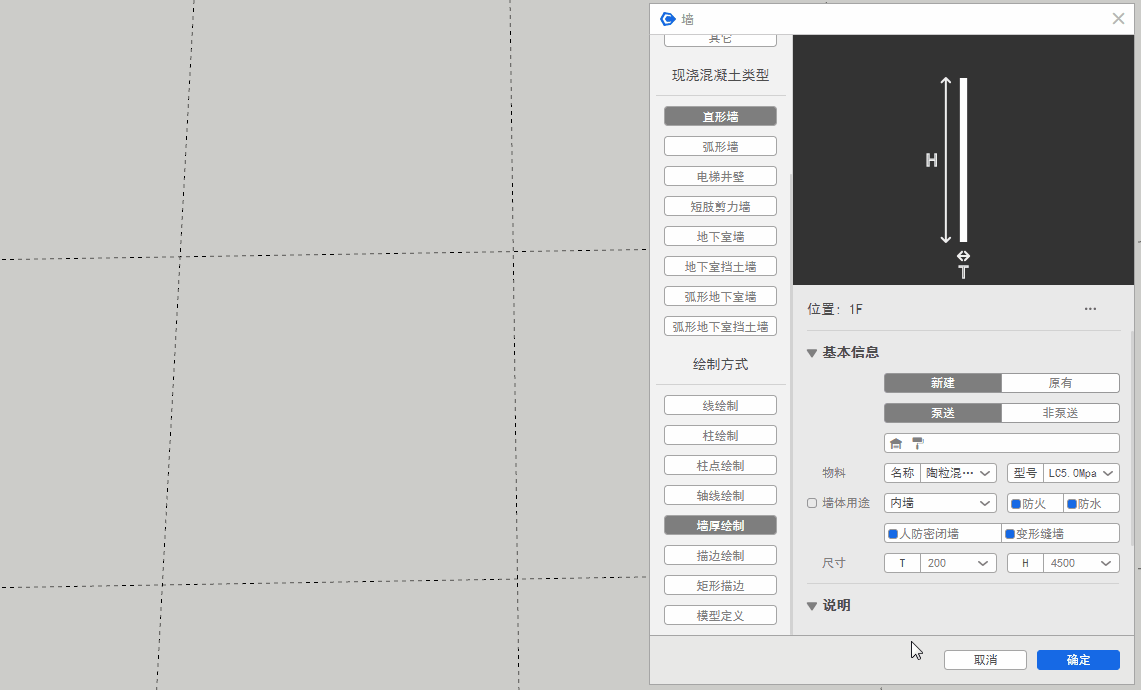Click the house icon in basic info

coord(896,443)
